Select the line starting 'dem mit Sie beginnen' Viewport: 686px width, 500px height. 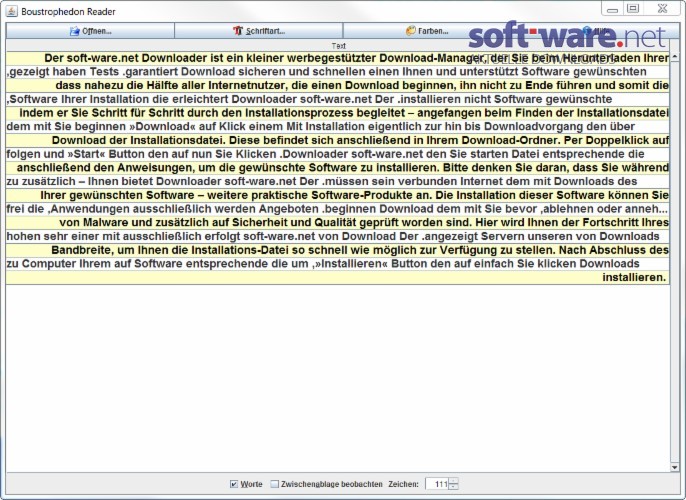[338, 127]
